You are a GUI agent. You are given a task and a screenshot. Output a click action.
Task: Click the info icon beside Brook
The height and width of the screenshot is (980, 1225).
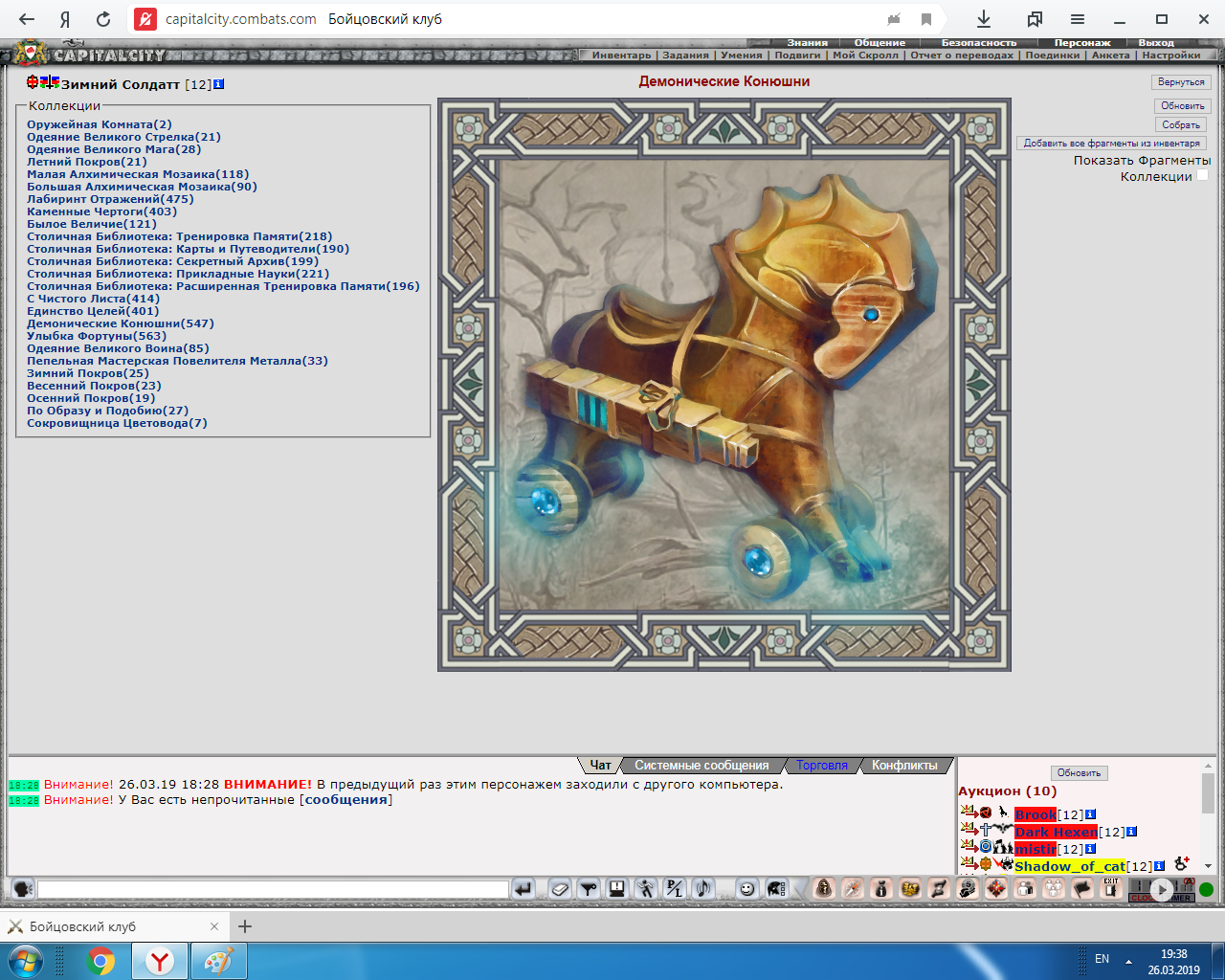coord(1090,814)
